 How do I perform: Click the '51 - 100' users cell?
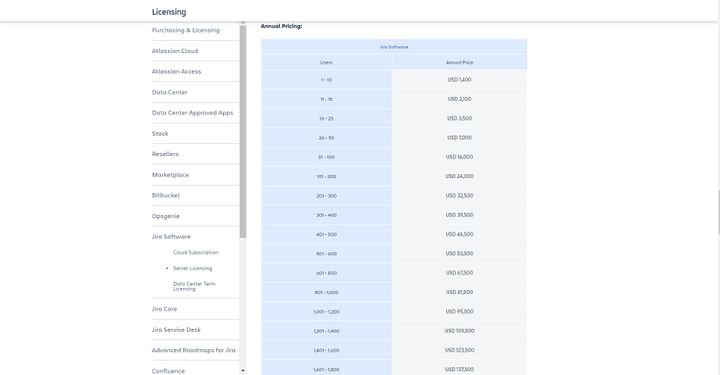pos(326,157)
